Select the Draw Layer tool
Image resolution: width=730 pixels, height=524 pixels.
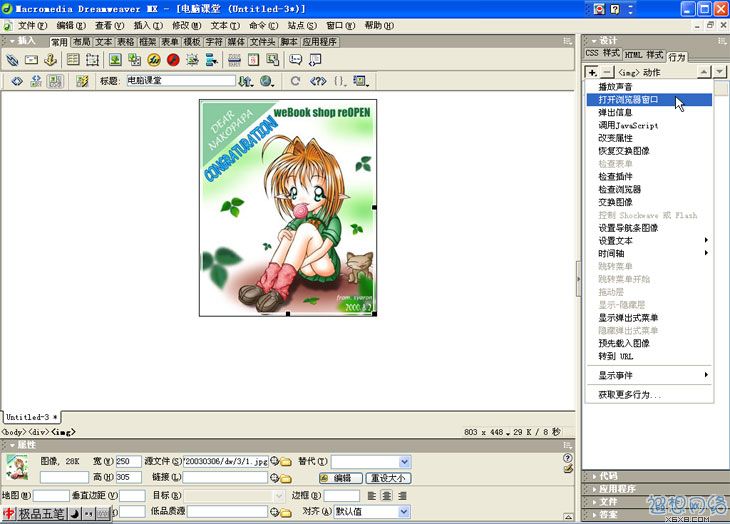[92, 60]
